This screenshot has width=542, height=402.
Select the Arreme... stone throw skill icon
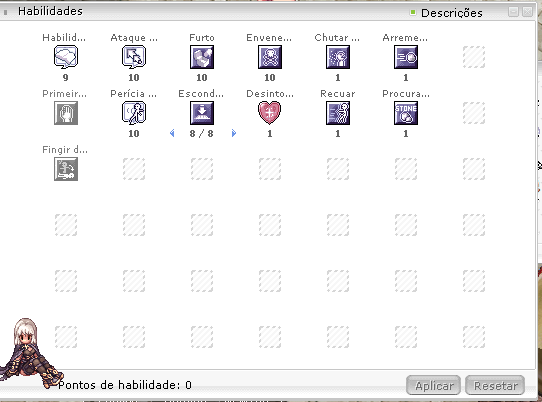tap(406, 57)
